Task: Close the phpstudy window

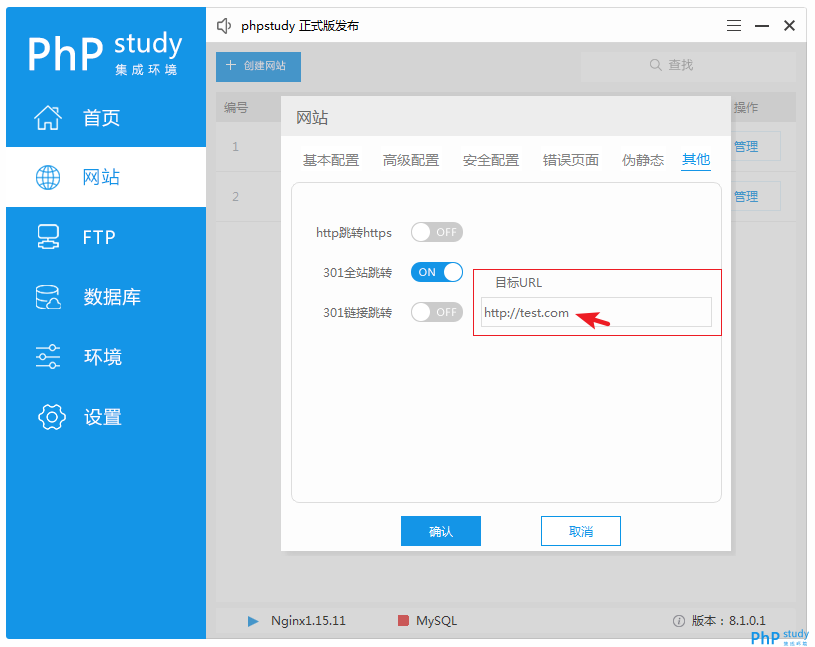Action: click(789, 25)
